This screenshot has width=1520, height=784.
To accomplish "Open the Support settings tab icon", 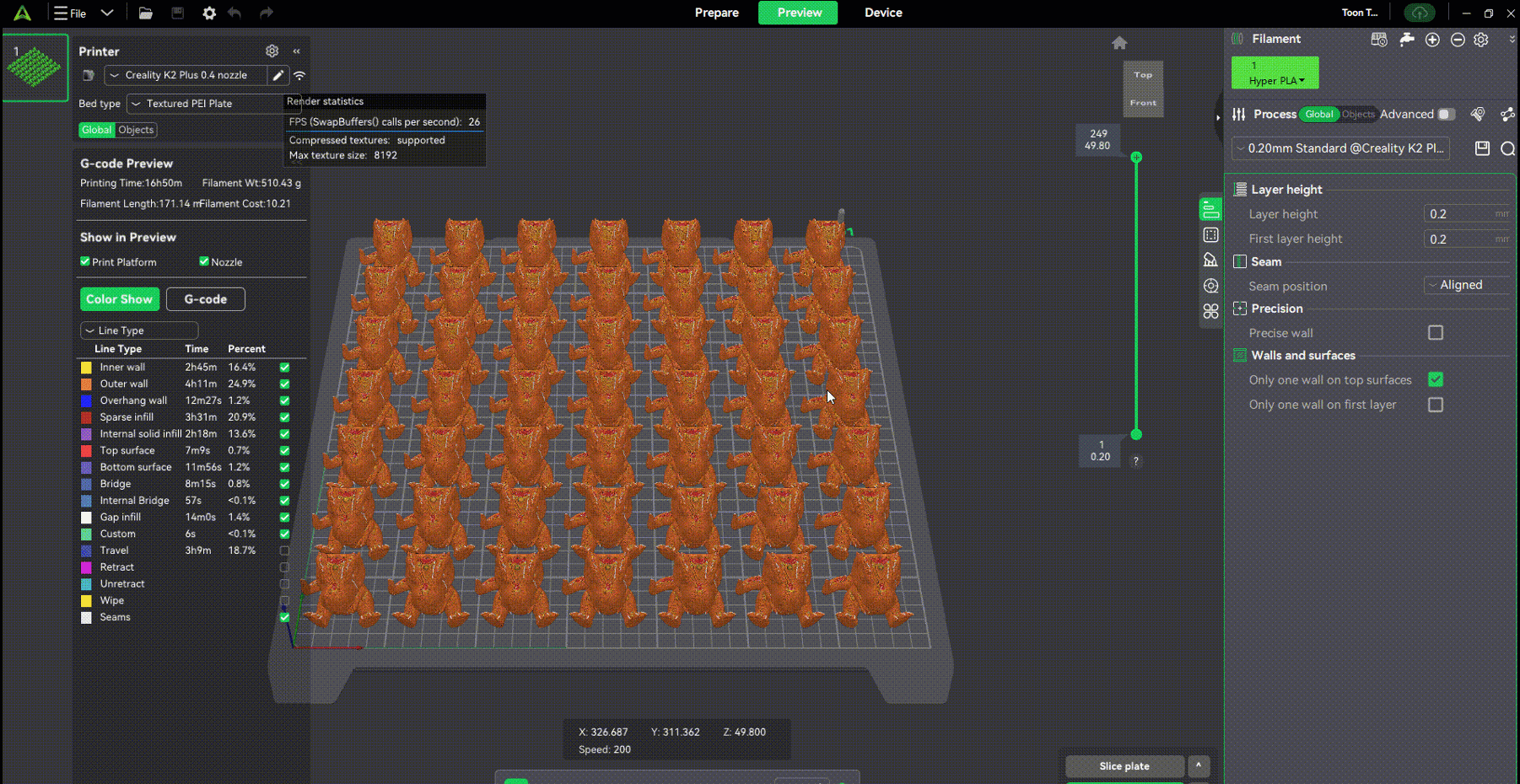I will pos(1210,260).
